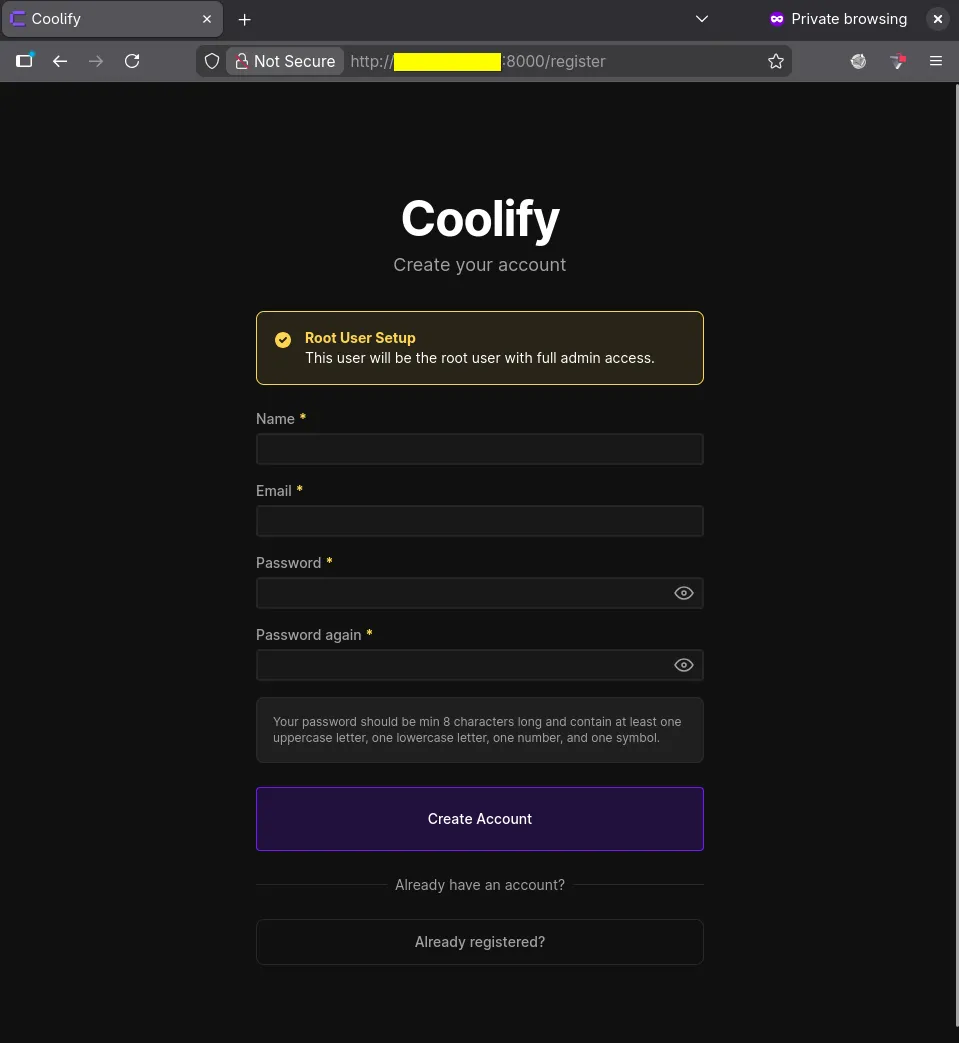Viewport: 959px width, 1043px height.
Task: Select the Coolify browser tab
Action: 100,19
